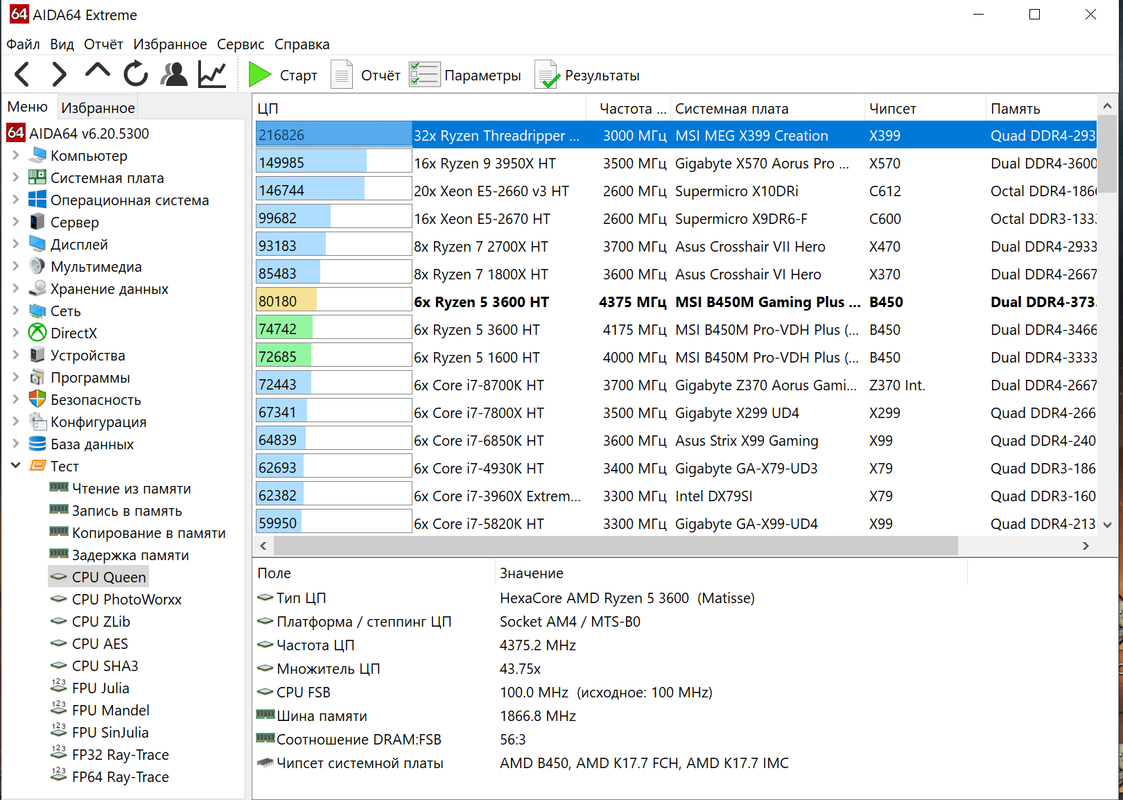Open the Избранное menu in menu bar
The image size is (1123, 800).
point(170,44)
